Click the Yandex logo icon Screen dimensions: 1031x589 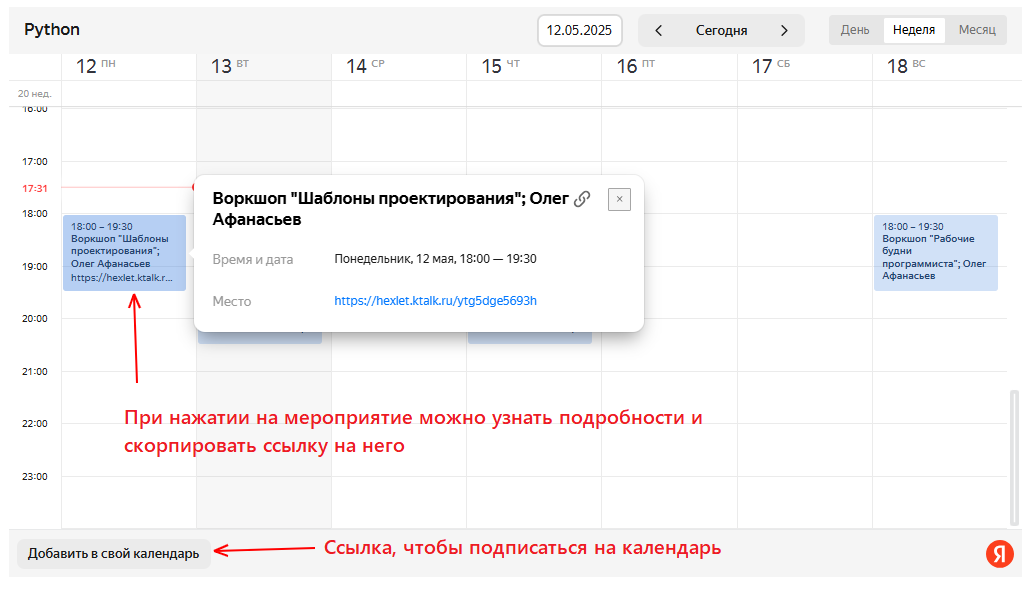[999, 553]
